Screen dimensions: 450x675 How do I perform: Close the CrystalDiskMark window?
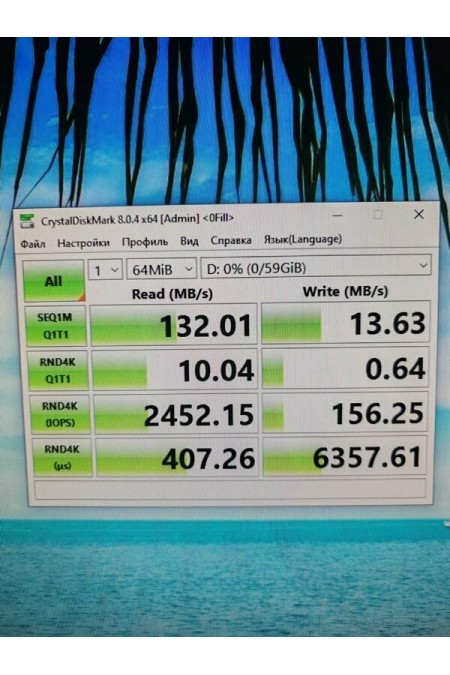(419, 214)
